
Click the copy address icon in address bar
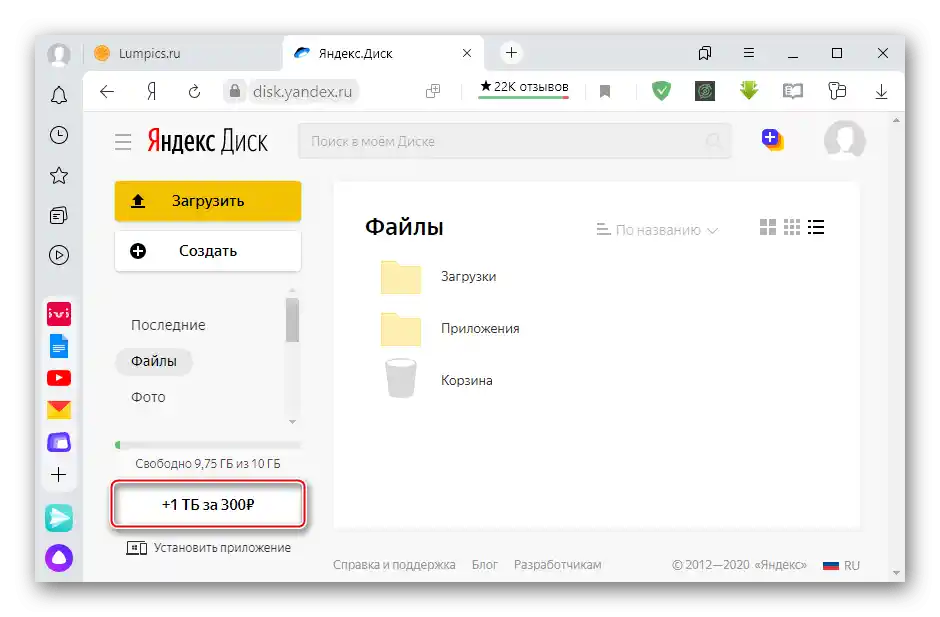[x=433, y=91]
